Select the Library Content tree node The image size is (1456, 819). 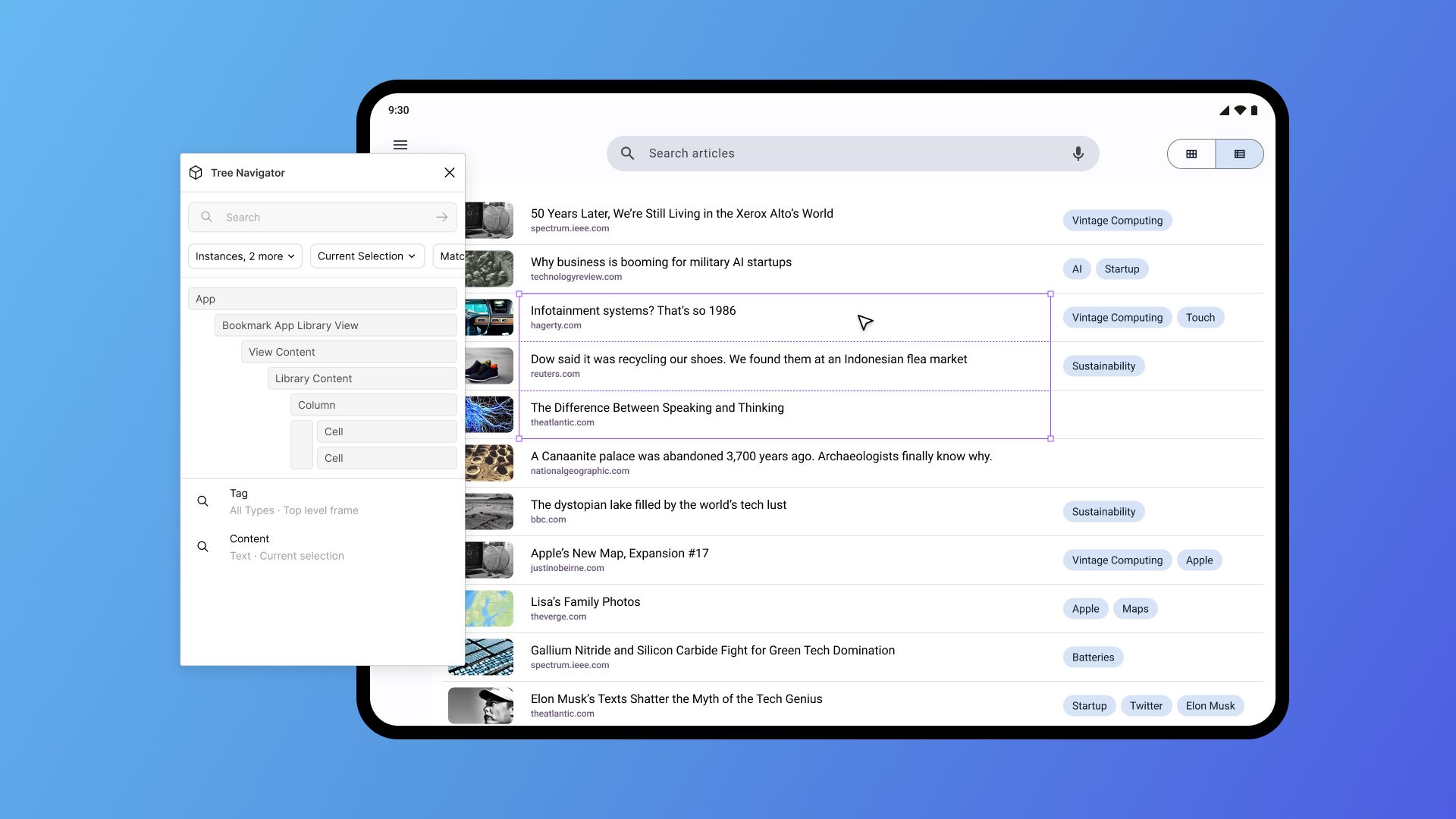click(362, 378)
